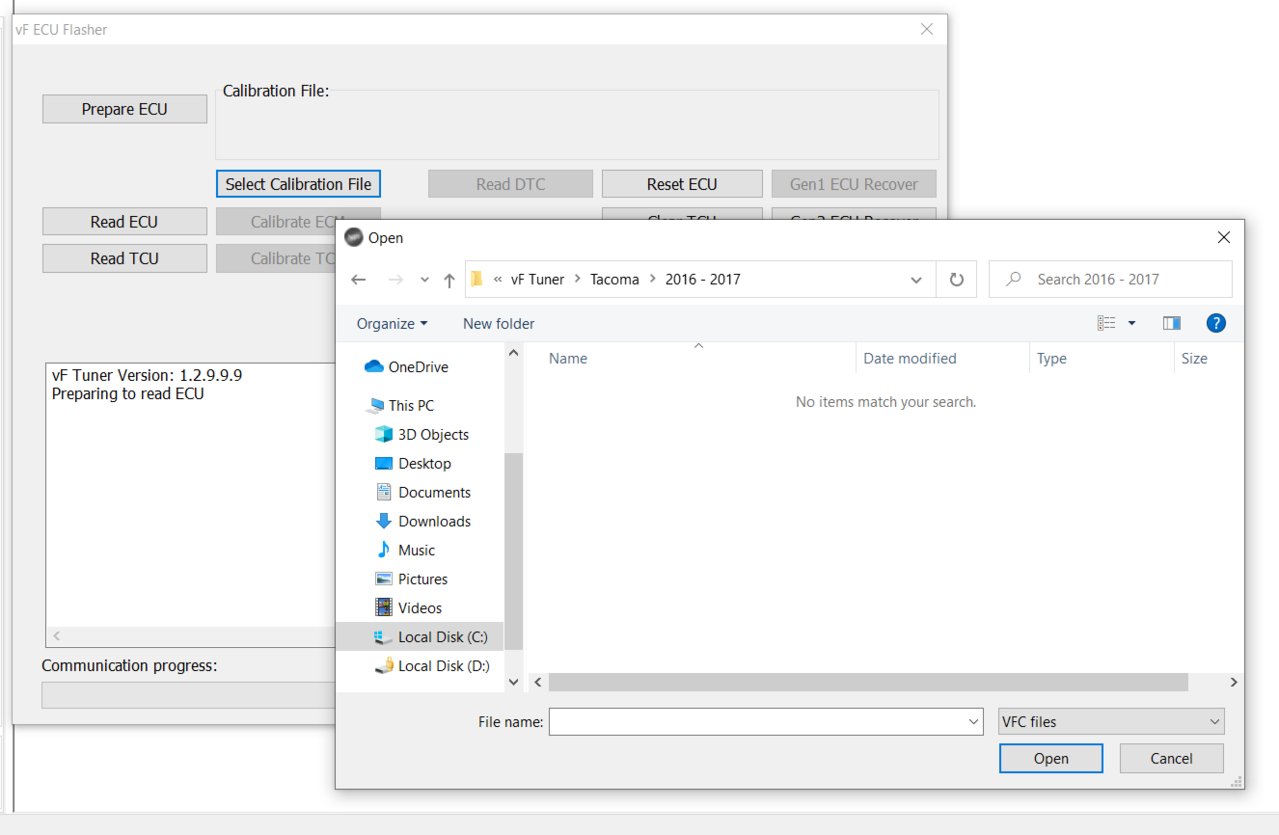Viewport: 1279px width, 835px height.
Task: Show hidden breadcrumb path chevrons
Action: pos(498,280)
